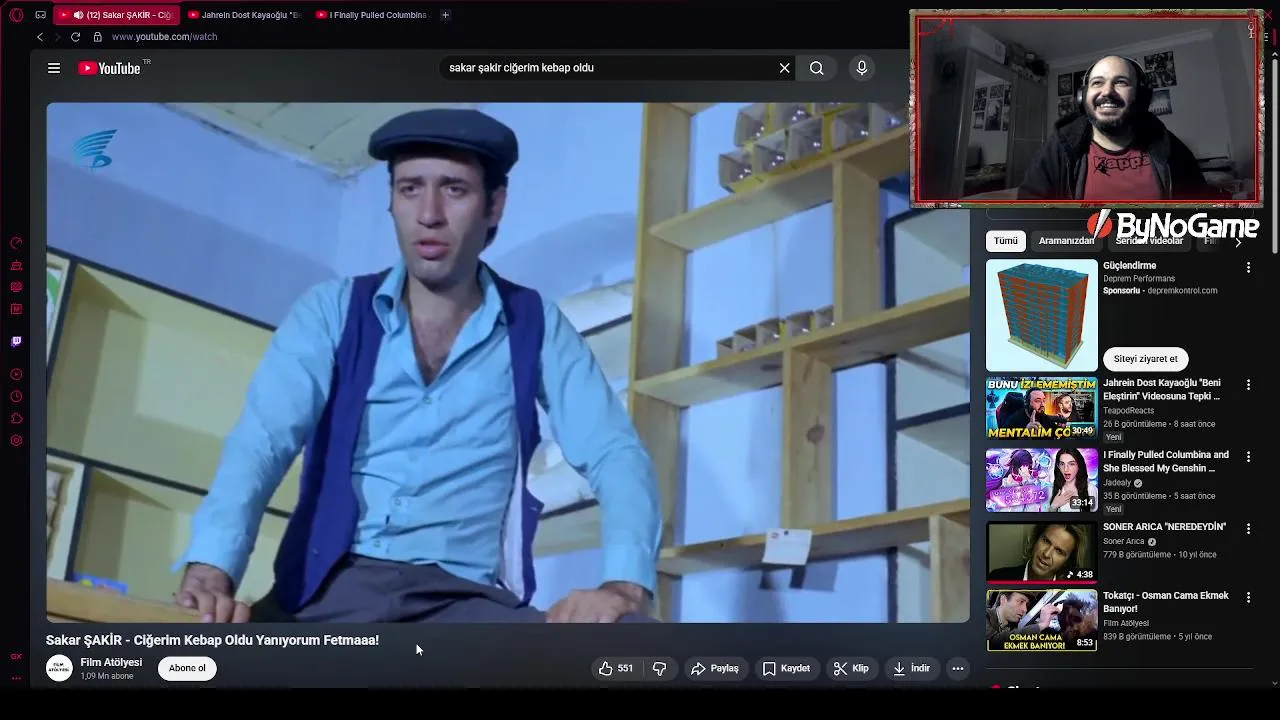Open the Twitch panel in the sidebar
1280x720 pixels.
pos(16,341)
